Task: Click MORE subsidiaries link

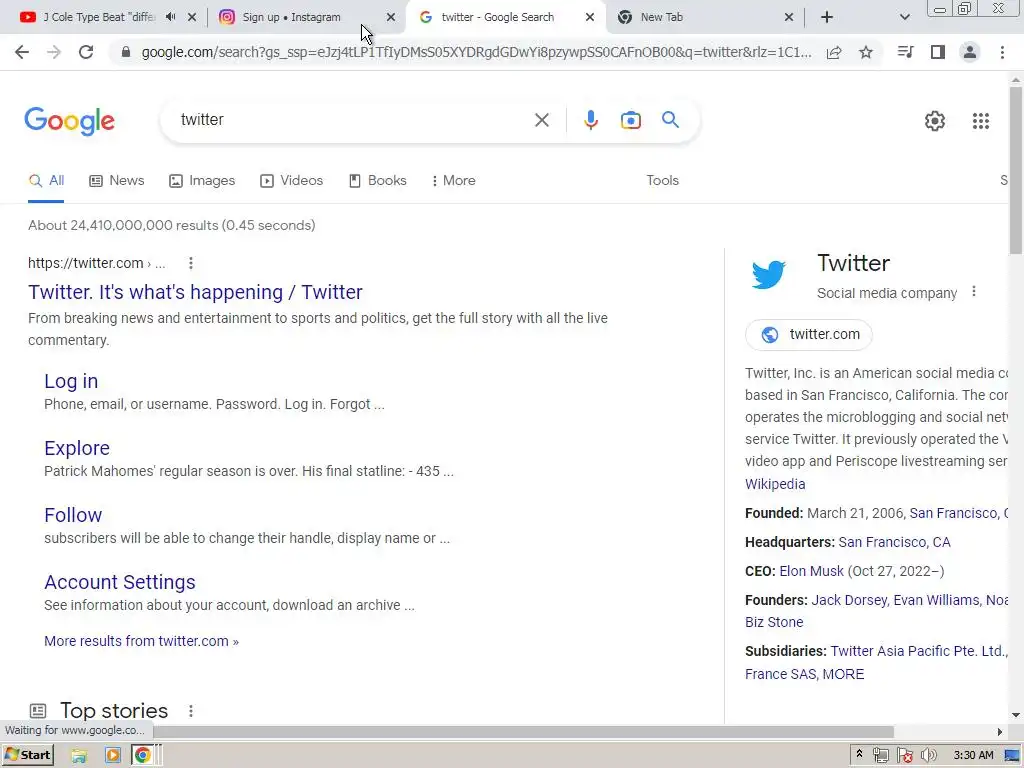Action: pos(843,674)
